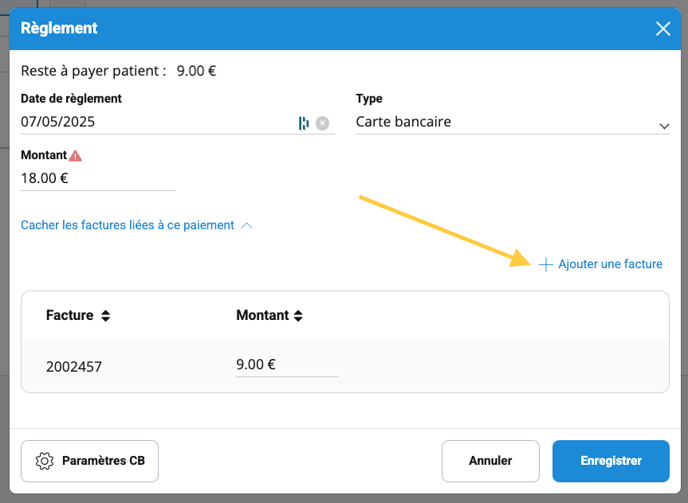Open the calendar picker in date field
Viewport: 688px width, 503px height.
[303, 123]
